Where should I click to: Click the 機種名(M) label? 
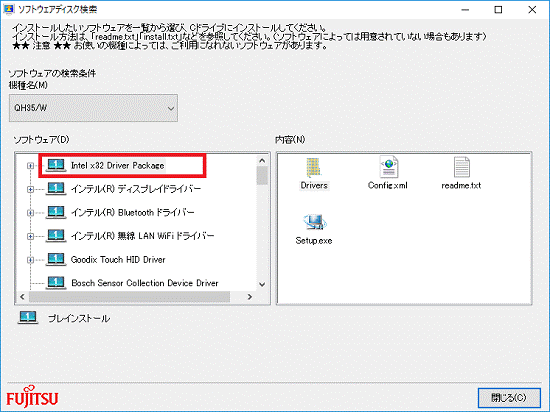pyautogui.click(x=28, y=85)
